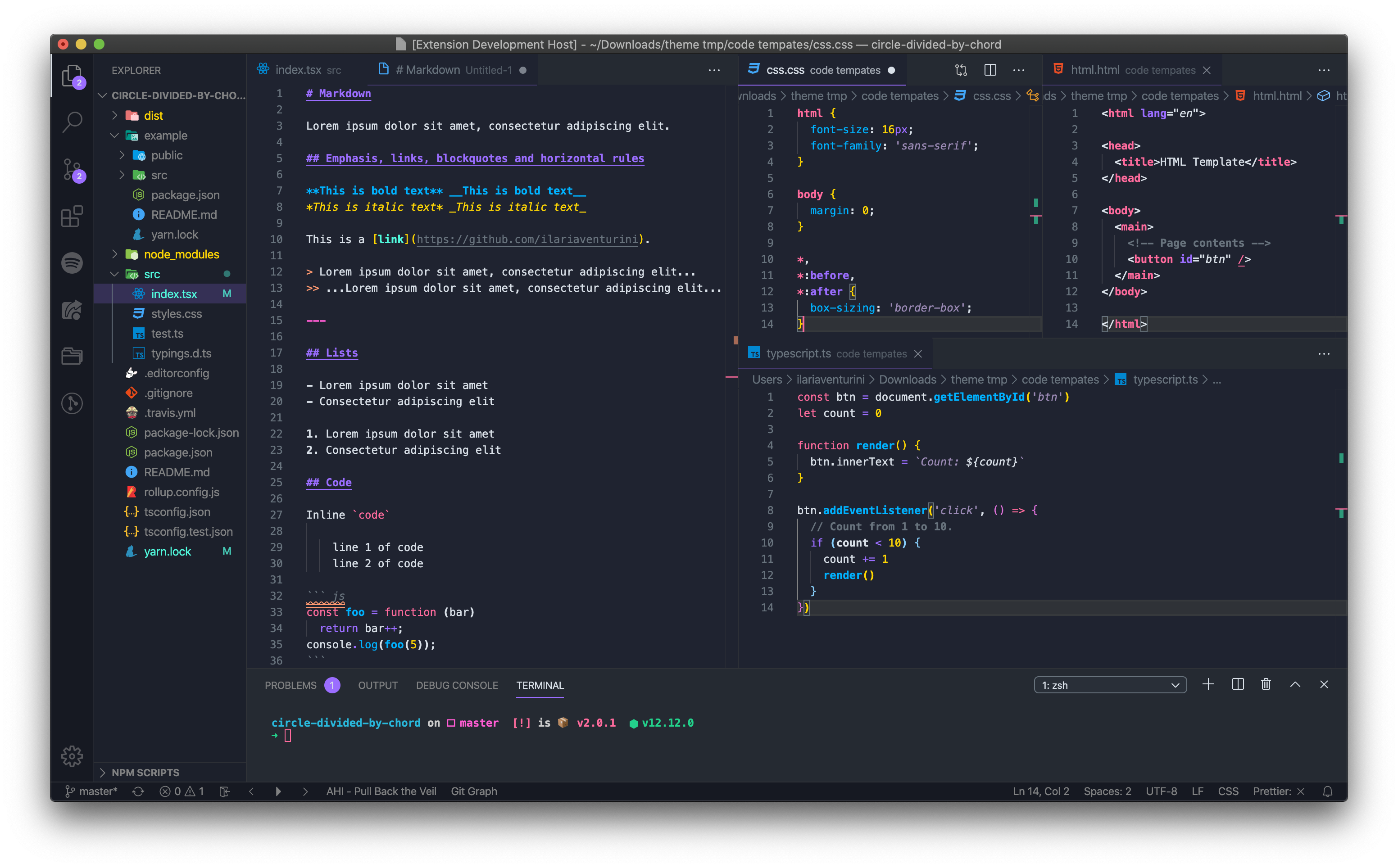Open Spotify panel in activity bar

72,263
